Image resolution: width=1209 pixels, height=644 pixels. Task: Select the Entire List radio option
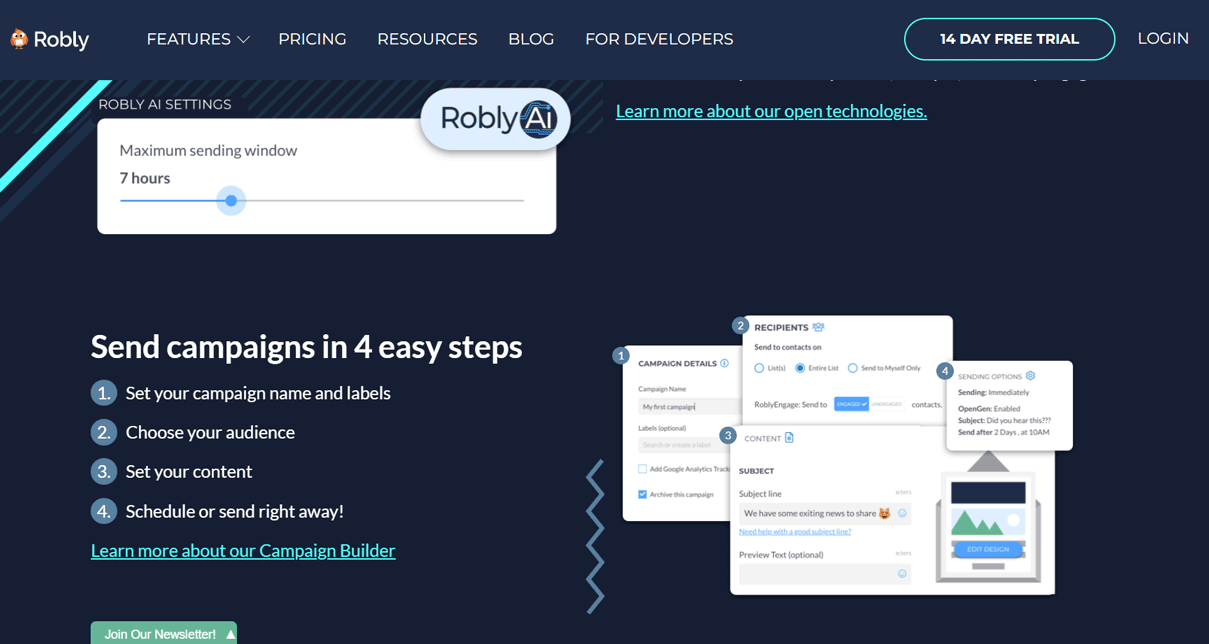(x=800, y=368)
